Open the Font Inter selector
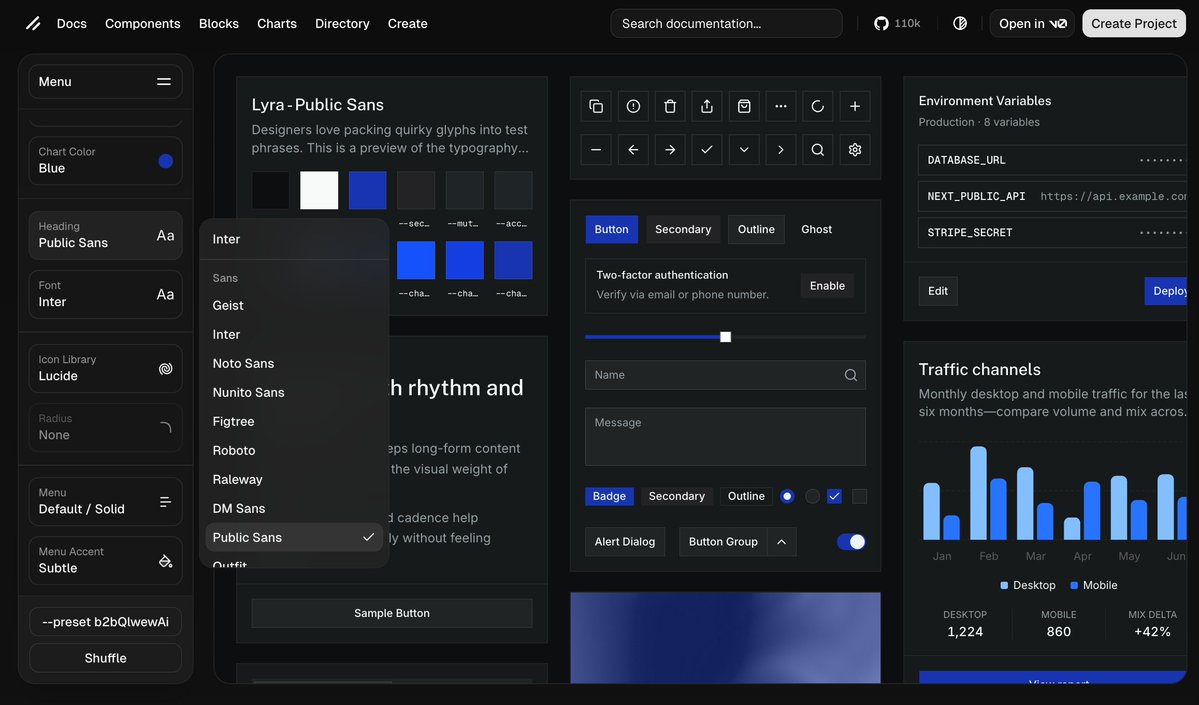Screen dimensions: 1199x705 (x=106, y=294)
